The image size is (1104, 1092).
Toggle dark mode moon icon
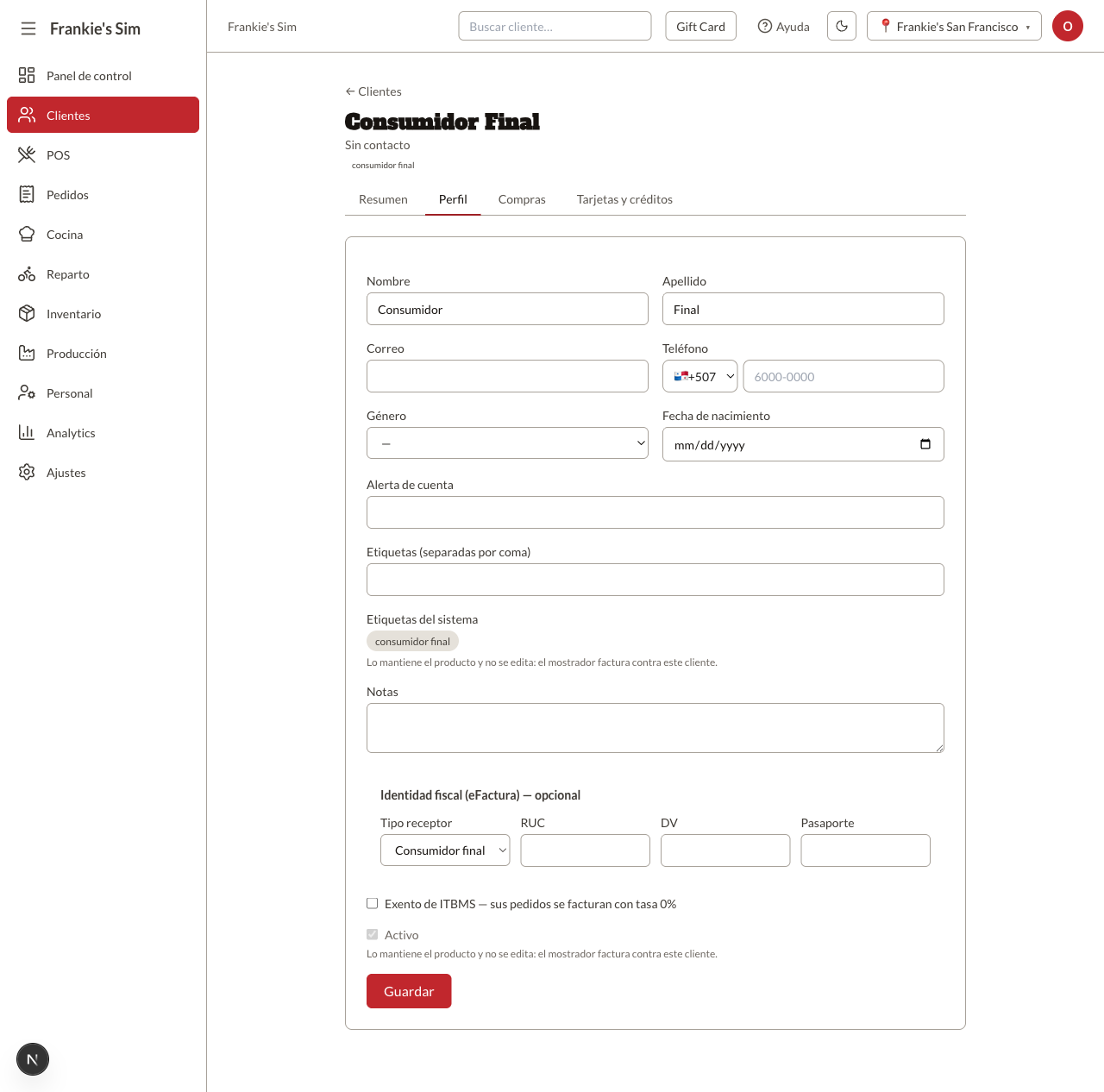(x=842, y=26)
